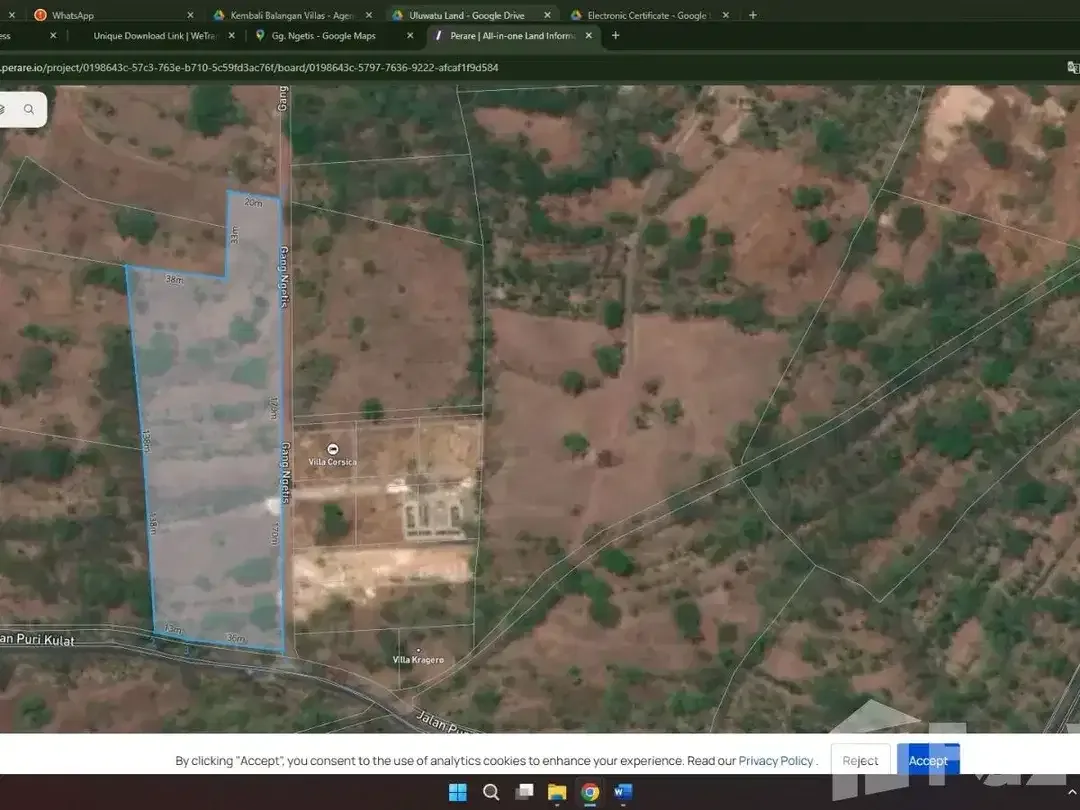Select the Perare All-in-one Land tab

(511, 36)
